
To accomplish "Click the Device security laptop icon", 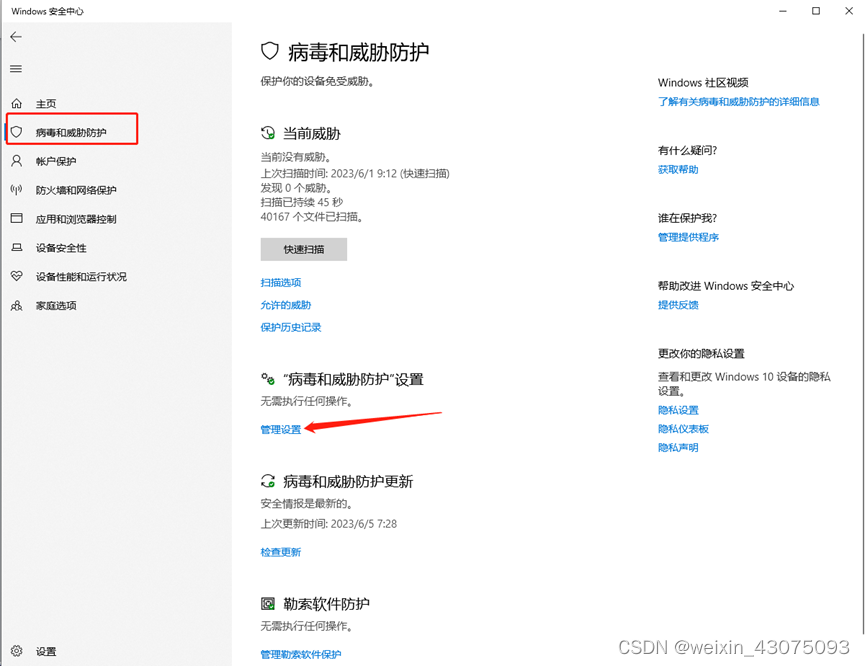I will (x=16, y=248).
